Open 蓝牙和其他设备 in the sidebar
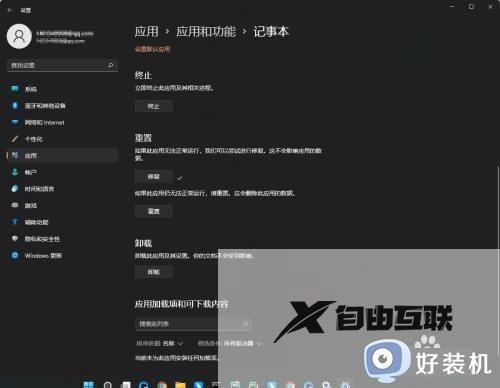The width and height of the screenshot is (500, 388). 62,106
